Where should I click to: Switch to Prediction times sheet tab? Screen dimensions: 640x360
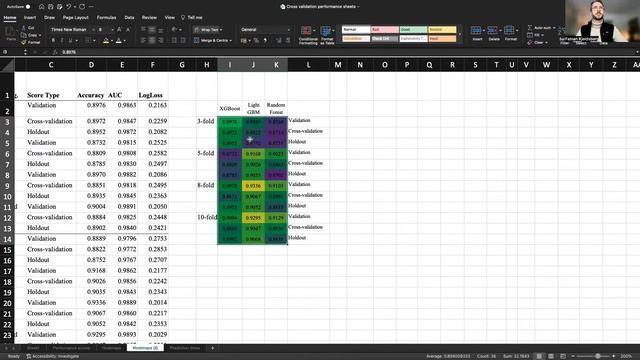185,348
